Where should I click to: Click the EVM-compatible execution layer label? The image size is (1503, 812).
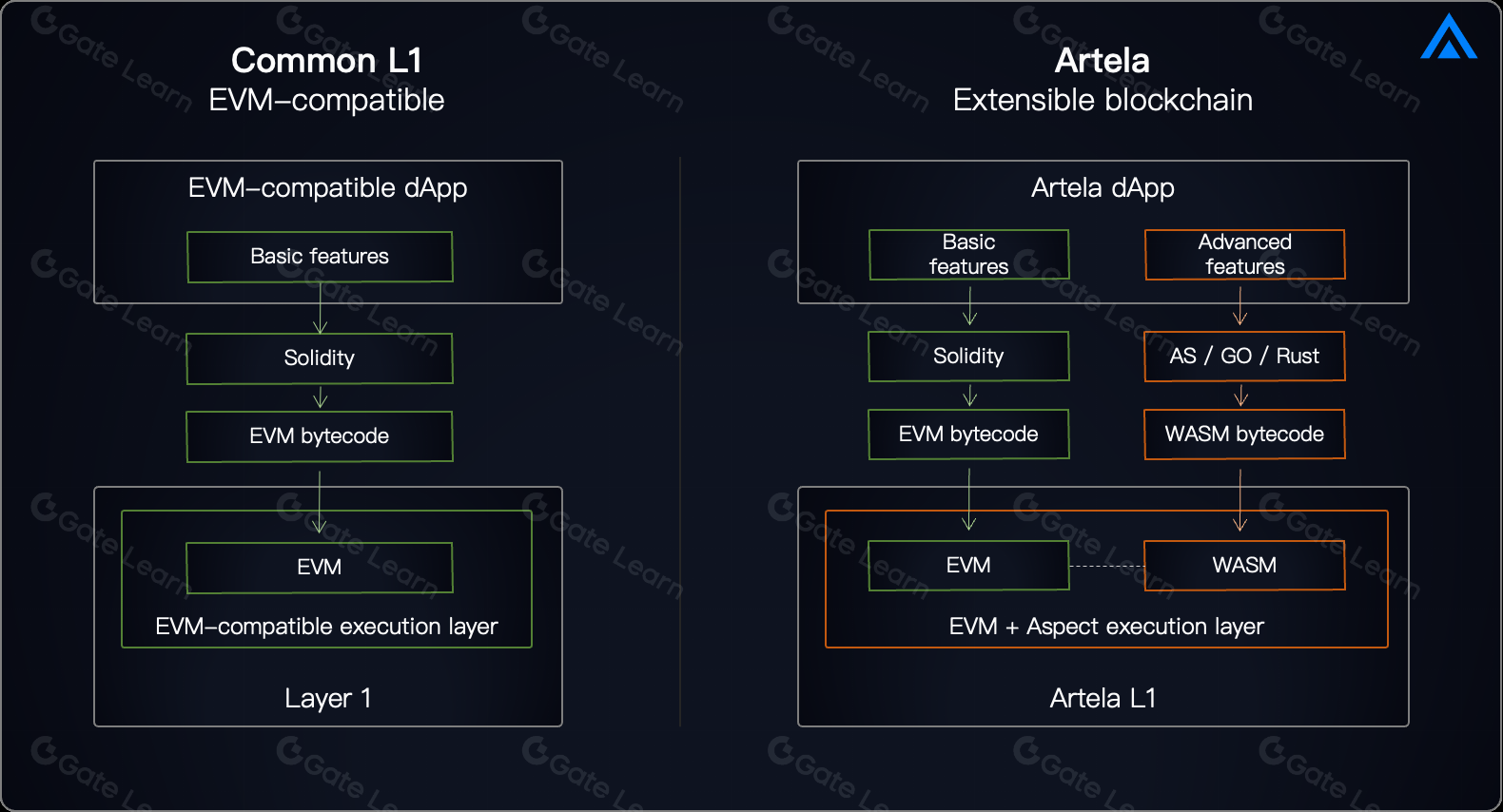(326, 627)
